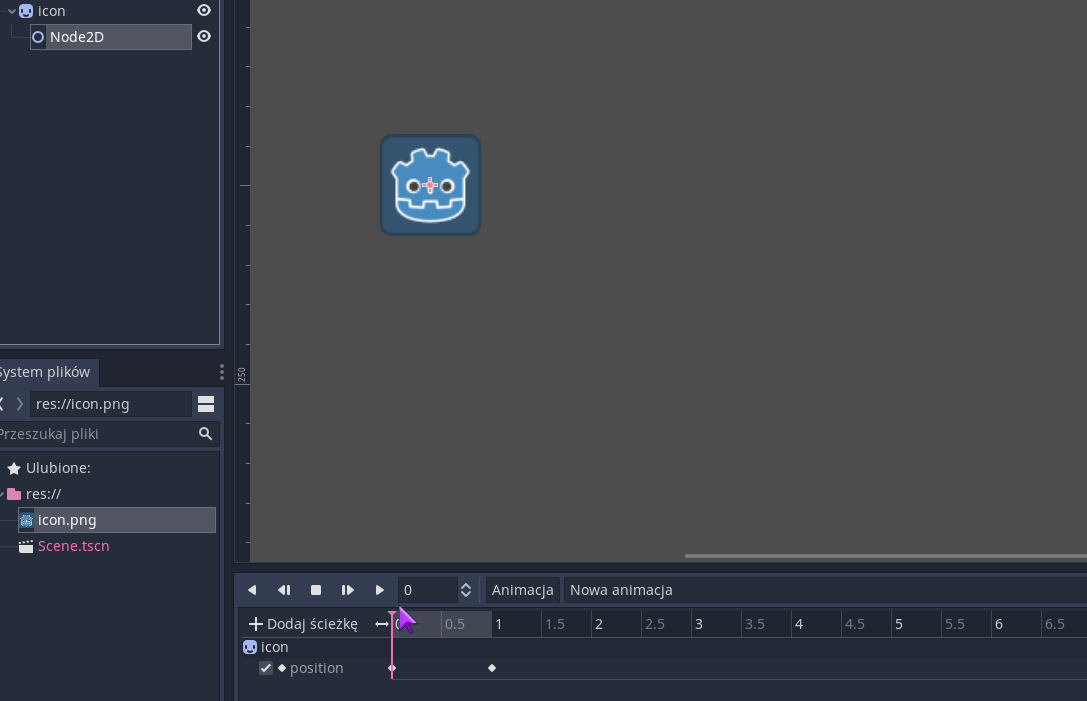The image size is (1087, 701).
Task: Click the 4.5 second mark on timeline
Action: click(855, 624)
